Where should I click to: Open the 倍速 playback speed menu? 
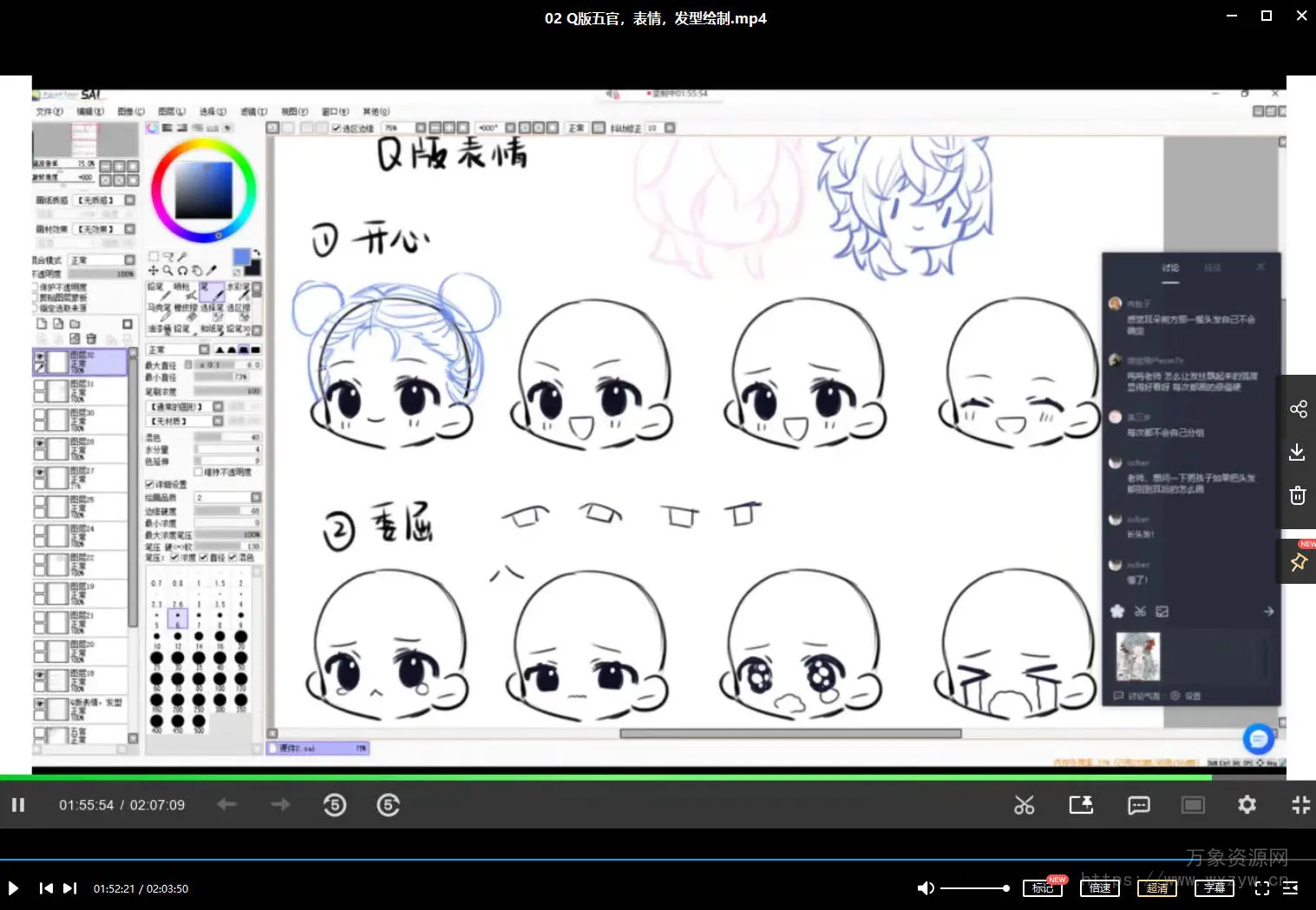pyautogui.click(x=1099, y=888)
